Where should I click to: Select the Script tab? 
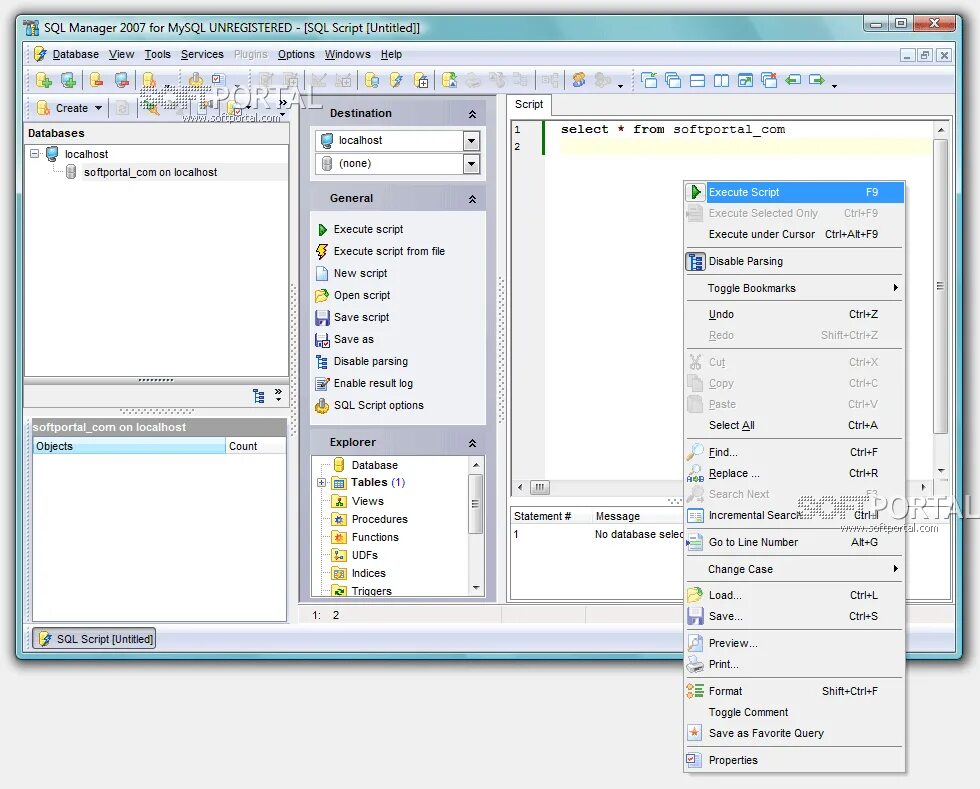(x=529, y=104)
